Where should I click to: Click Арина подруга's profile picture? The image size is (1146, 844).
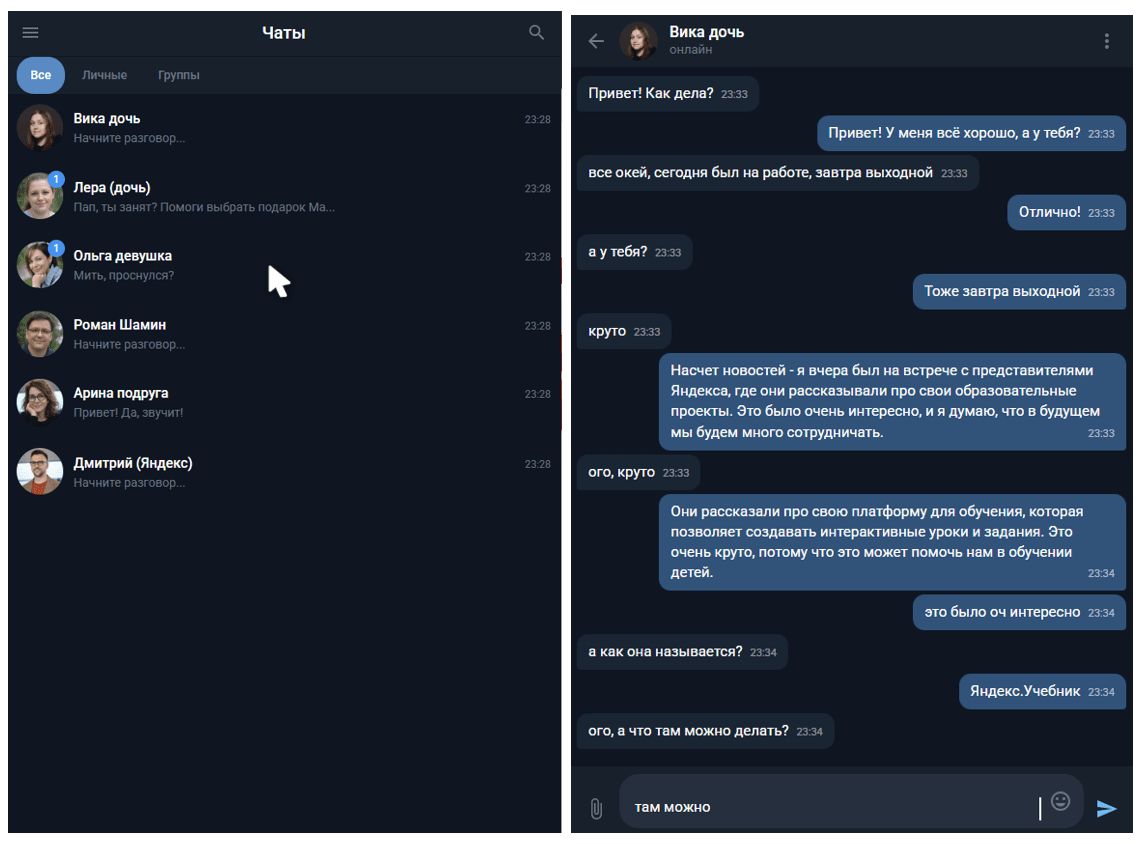coord(40,402)
